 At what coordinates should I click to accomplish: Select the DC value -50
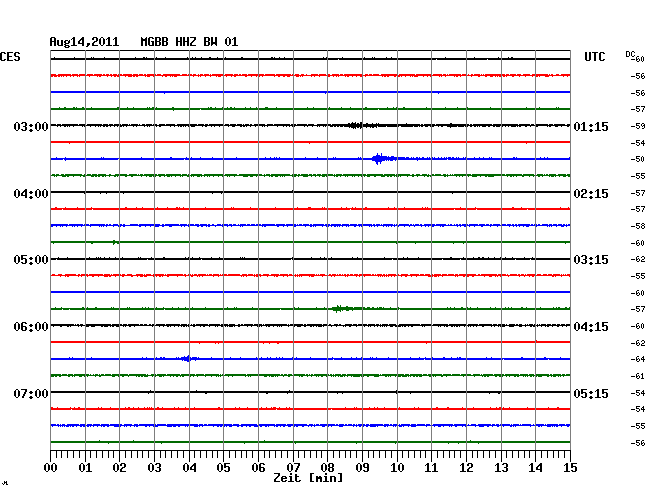pyautogui.click(x=638, y=160)
